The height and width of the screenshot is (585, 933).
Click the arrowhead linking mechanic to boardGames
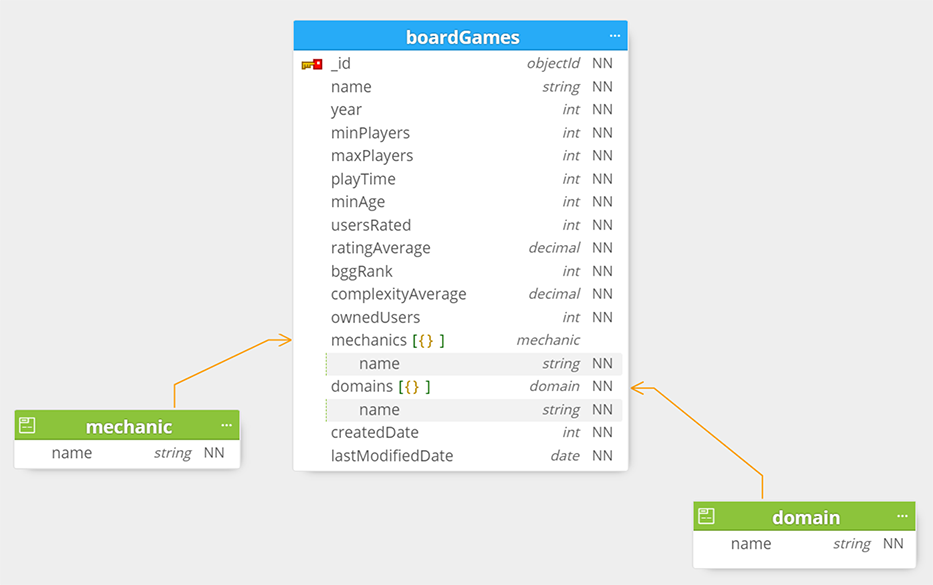tap(280, 340)
